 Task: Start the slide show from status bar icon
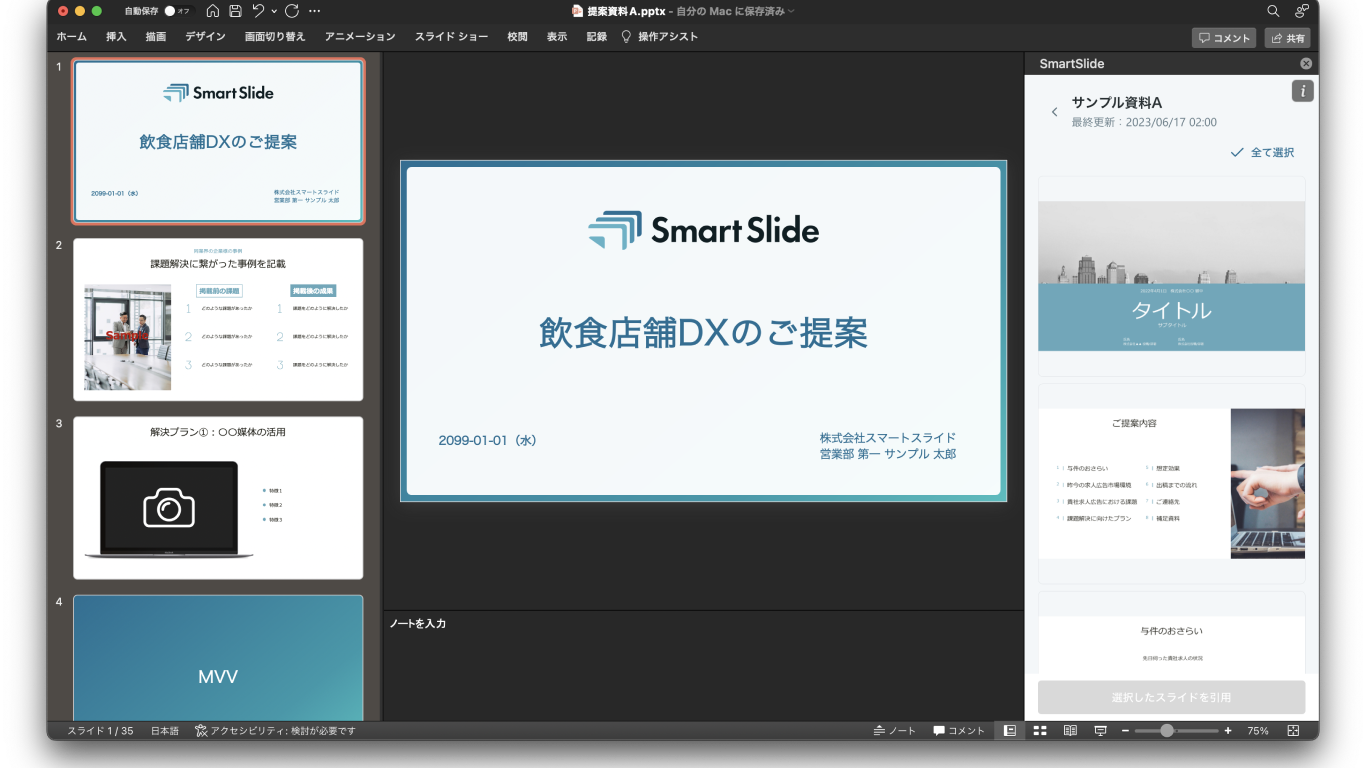coord(1100,731)
